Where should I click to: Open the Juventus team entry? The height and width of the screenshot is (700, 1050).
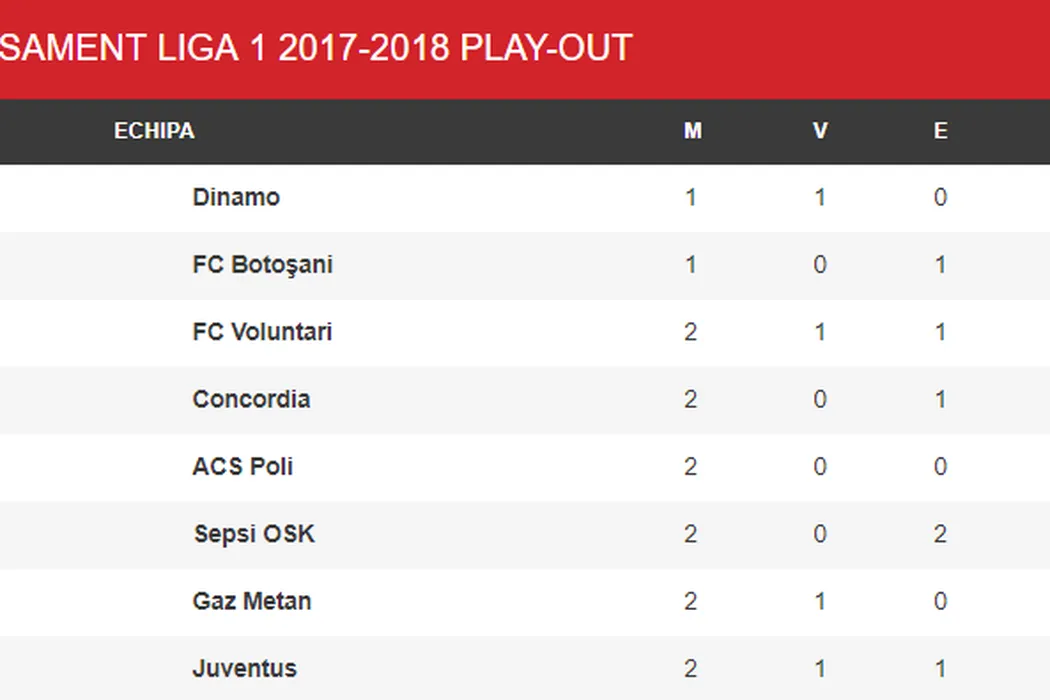pyautogui.click(x=244, y=668)
